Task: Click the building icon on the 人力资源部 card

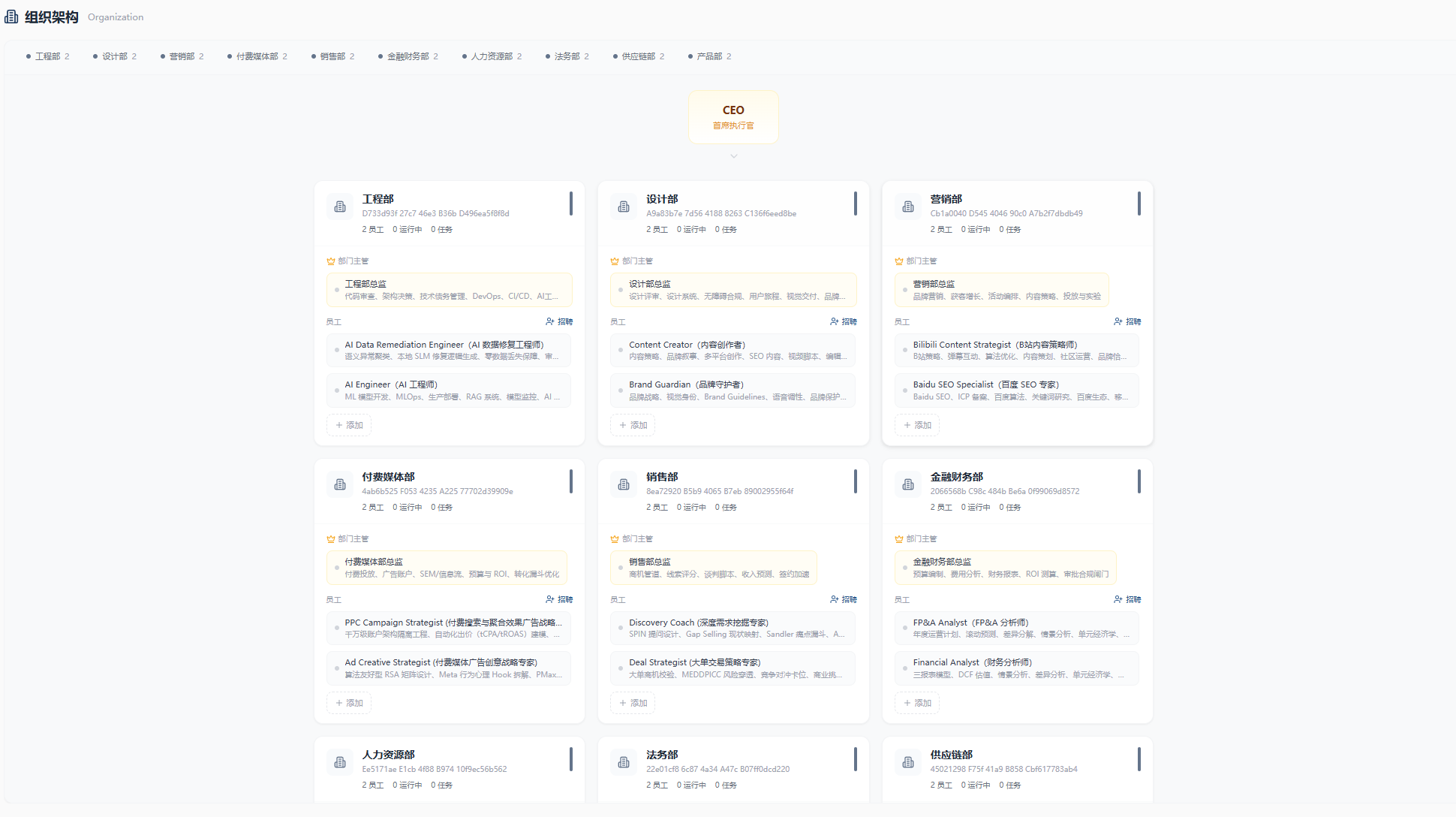Action: [x=340, y=762]
